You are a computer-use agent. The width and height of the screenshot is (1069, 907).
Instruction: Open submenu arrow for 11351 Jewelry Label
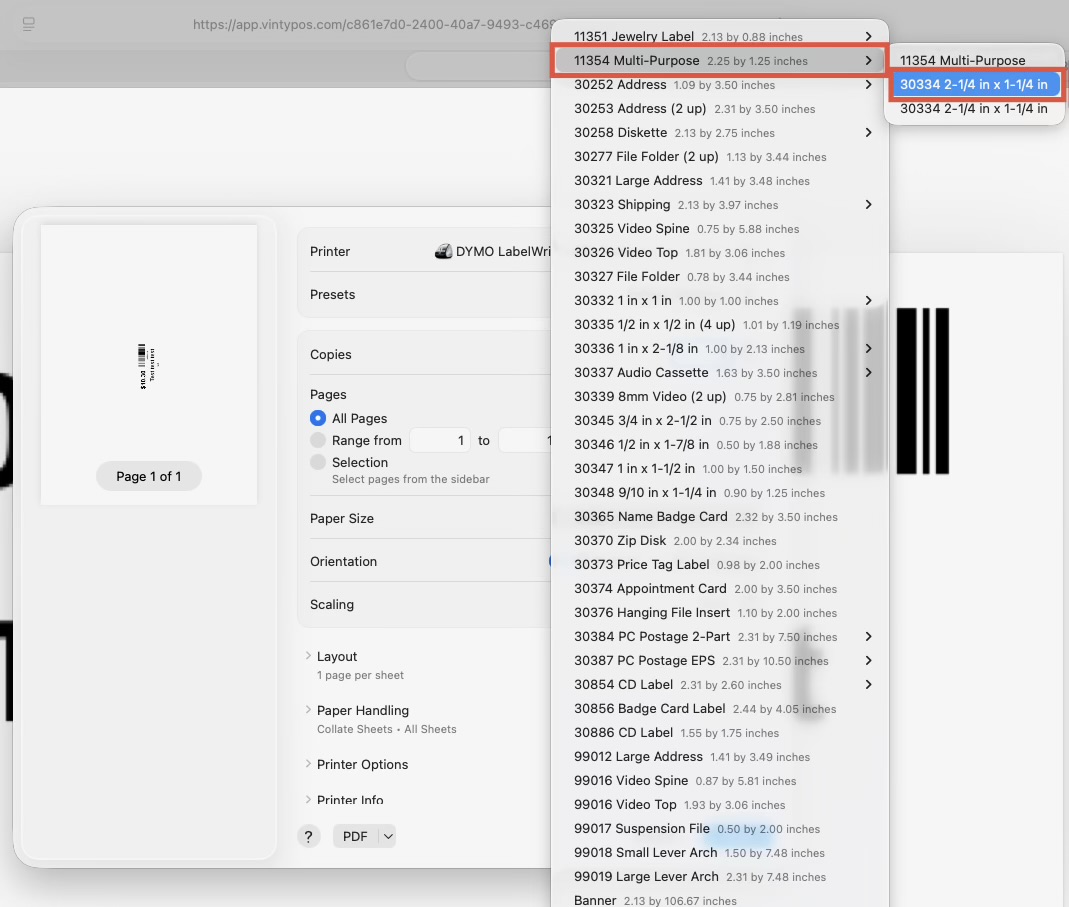(x=868, y=36)
